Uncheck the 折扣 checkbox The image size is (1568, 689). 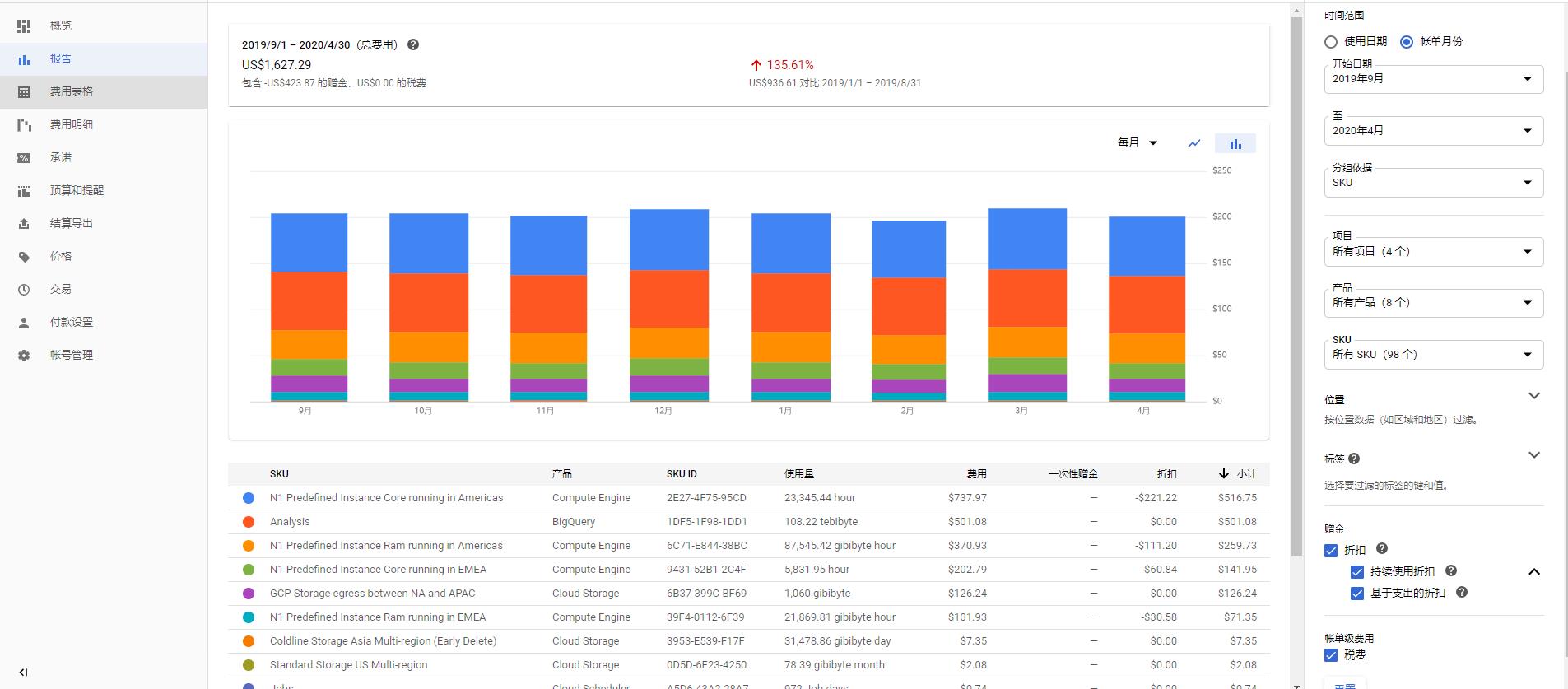[1331, 550]
